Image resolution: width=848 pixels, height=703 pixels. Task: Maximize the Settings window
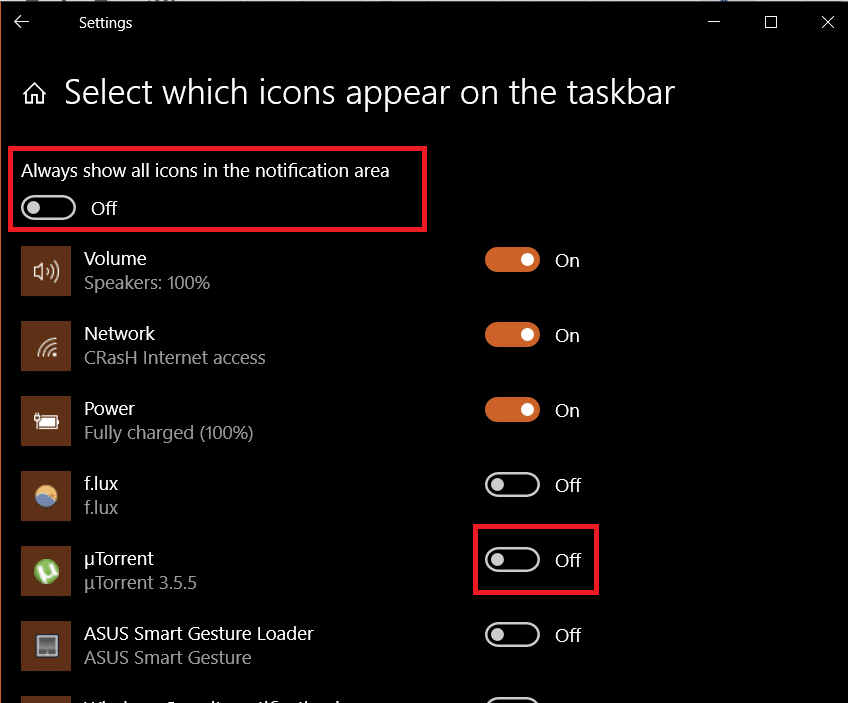[x=770, y=22]
